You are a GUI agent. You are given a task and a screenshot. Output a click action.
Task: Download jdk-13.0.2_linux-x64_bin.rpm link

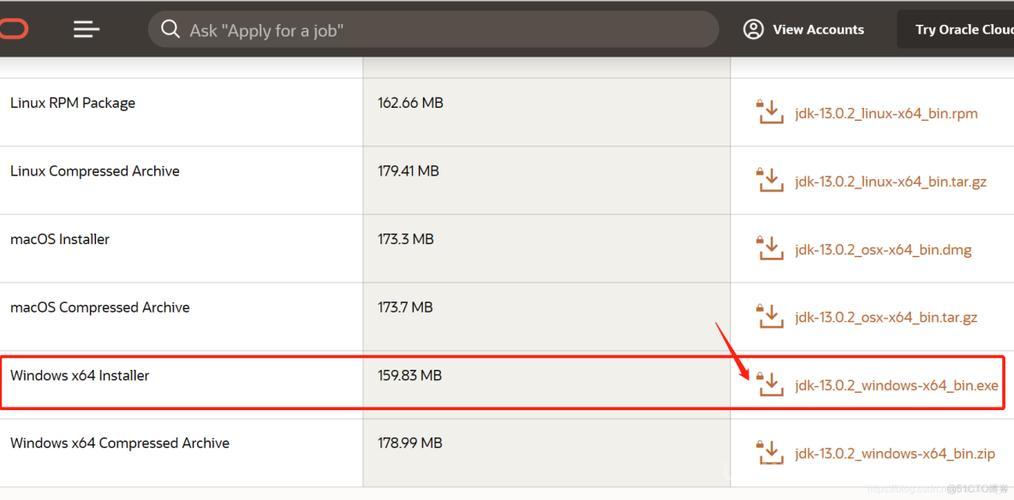[x=886, y=114]
